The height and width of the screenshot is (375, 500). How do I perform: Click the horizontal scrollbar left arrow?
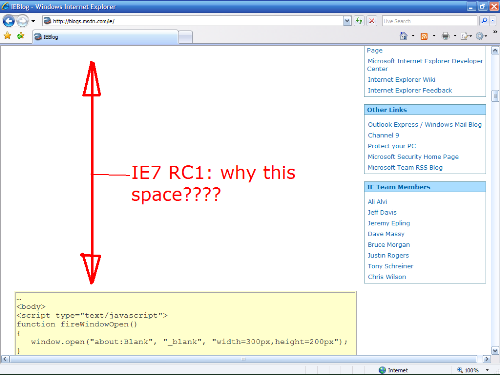5,359
